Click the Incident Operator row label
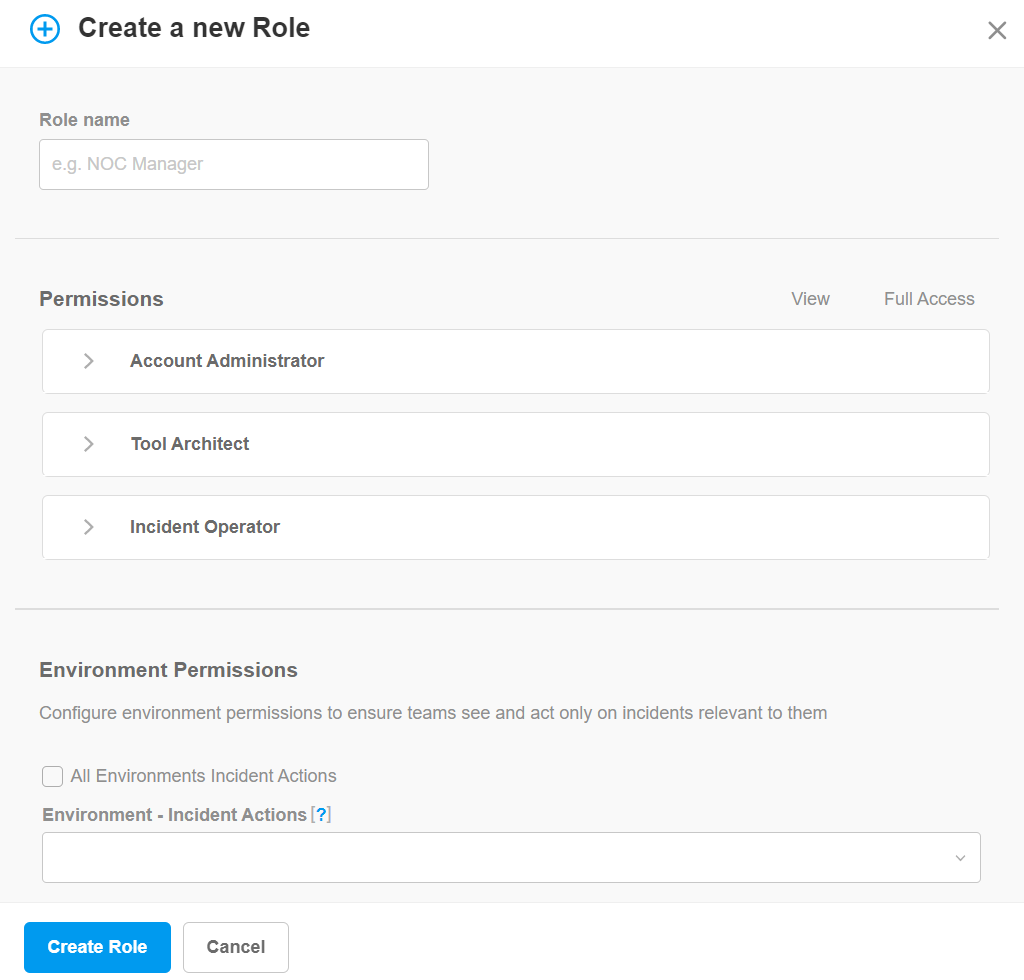The height and width of the screenshot is (980, 1024). coord(204,527)
